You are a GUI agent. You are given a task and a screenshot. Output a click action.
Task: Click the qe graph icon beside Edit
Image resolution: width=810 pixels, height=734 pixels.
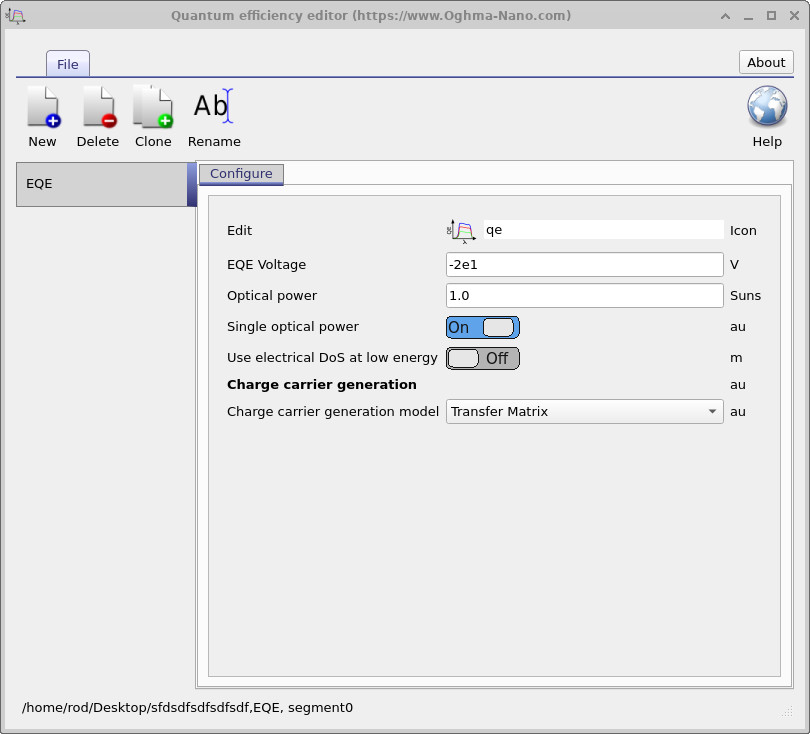[461, 230]
